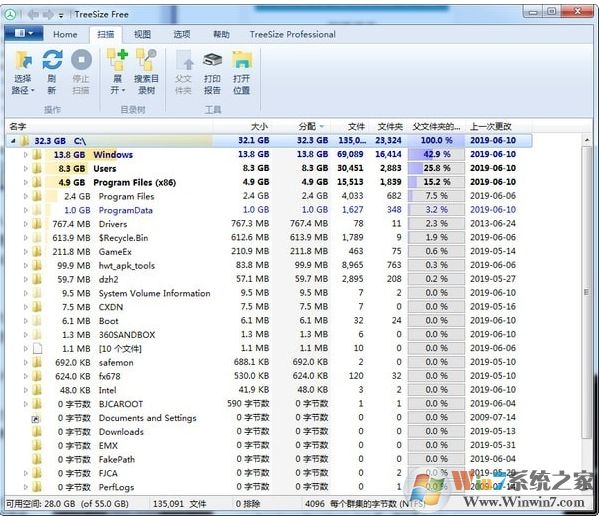Expand the Windows folder tree node
Viewport: 601px width, 516px height.
point(26,155)
